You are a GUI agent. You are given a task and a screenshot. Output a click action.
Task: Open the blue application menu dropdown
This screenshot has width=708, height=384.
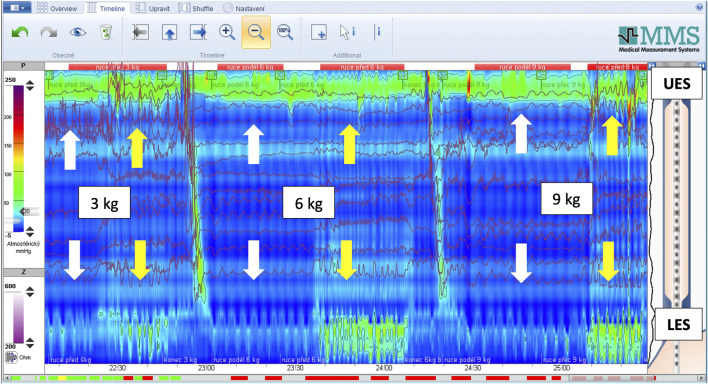(17, 8)
